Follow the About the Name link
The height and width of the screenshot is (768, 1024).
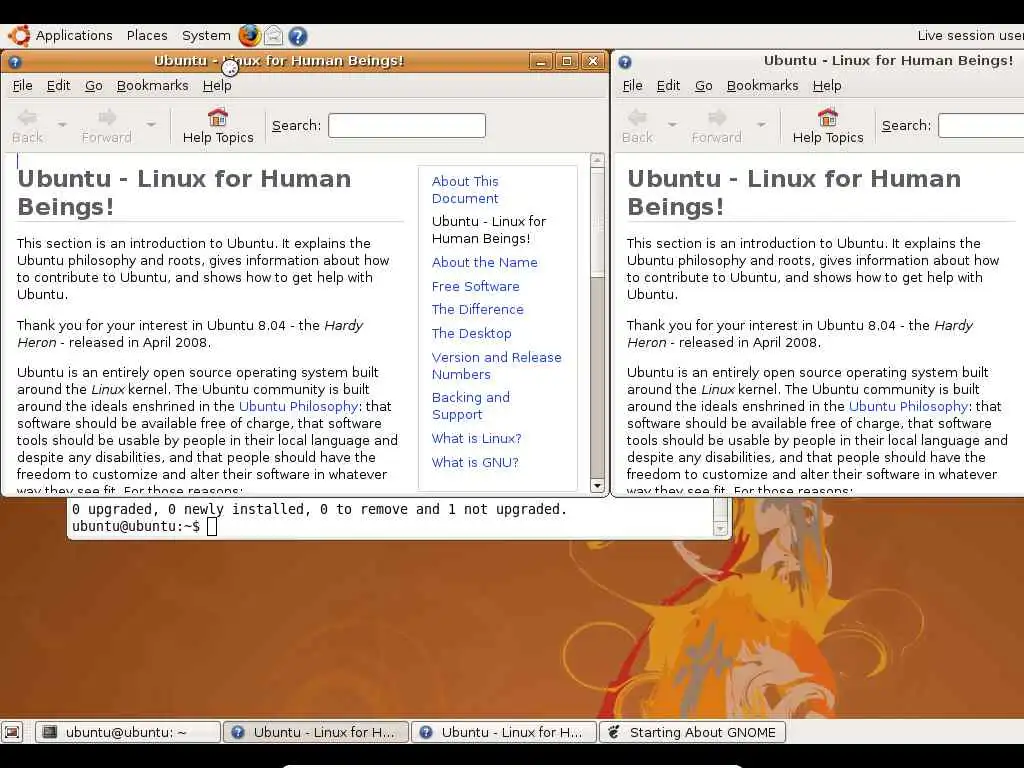pyautogui.click(x=485, y=263)
